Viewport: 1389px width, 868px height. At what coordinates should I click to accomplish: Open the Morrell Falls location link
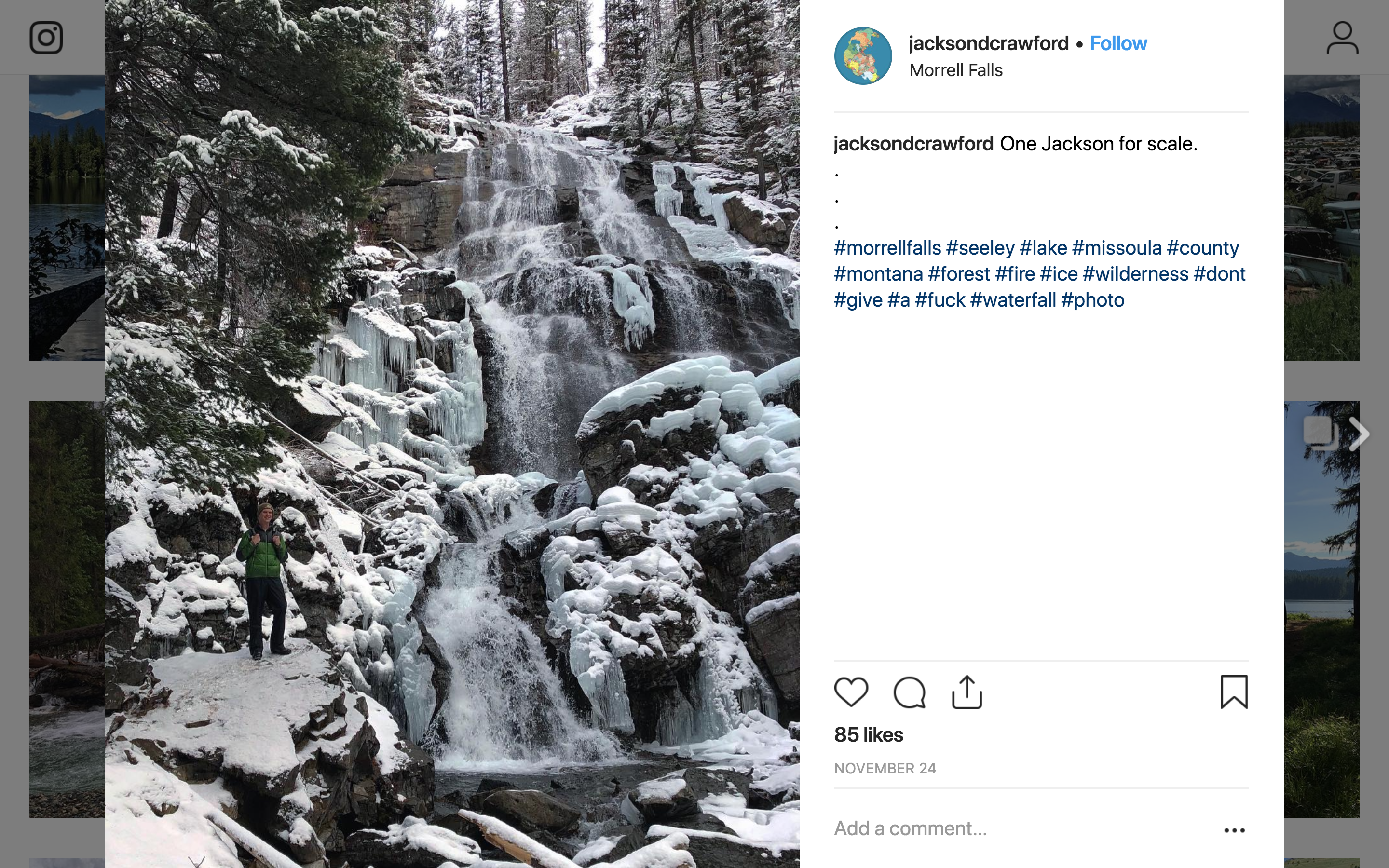pyautogui.click(x=955, y=70)
